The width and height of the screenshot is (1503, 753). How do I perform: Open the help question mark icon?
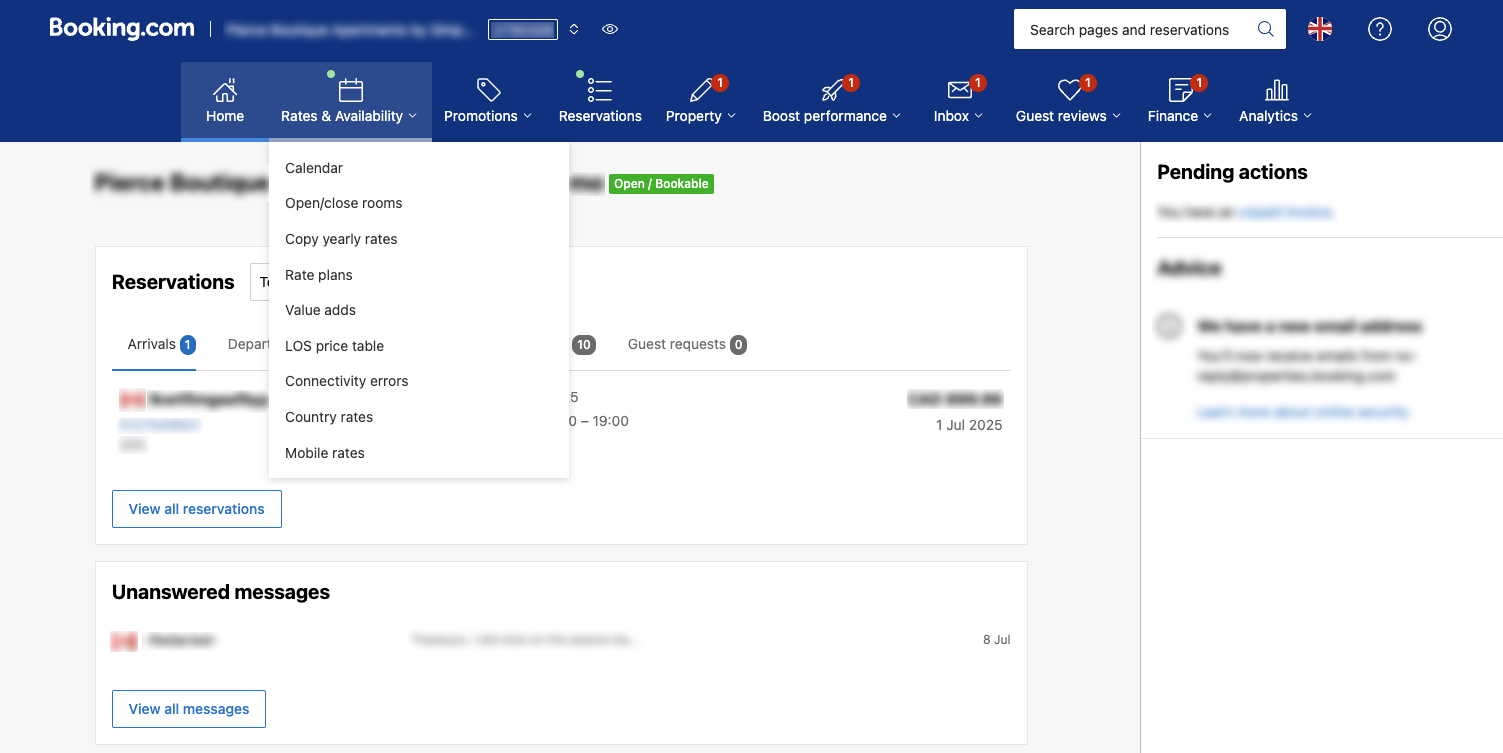(1380, 29)
